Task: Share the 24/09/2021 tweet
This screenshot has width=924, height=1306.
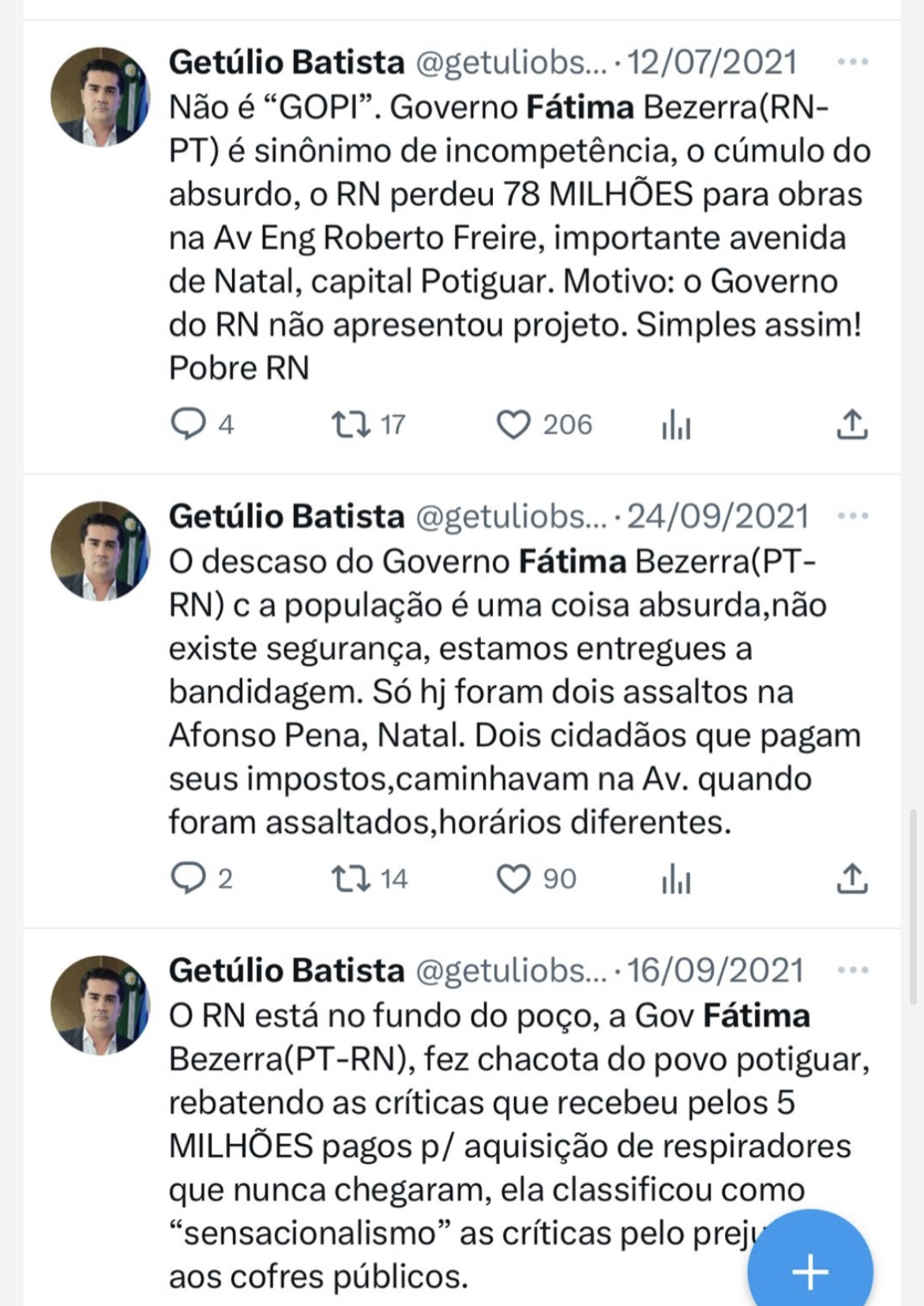Action: (x=851, y=878)
